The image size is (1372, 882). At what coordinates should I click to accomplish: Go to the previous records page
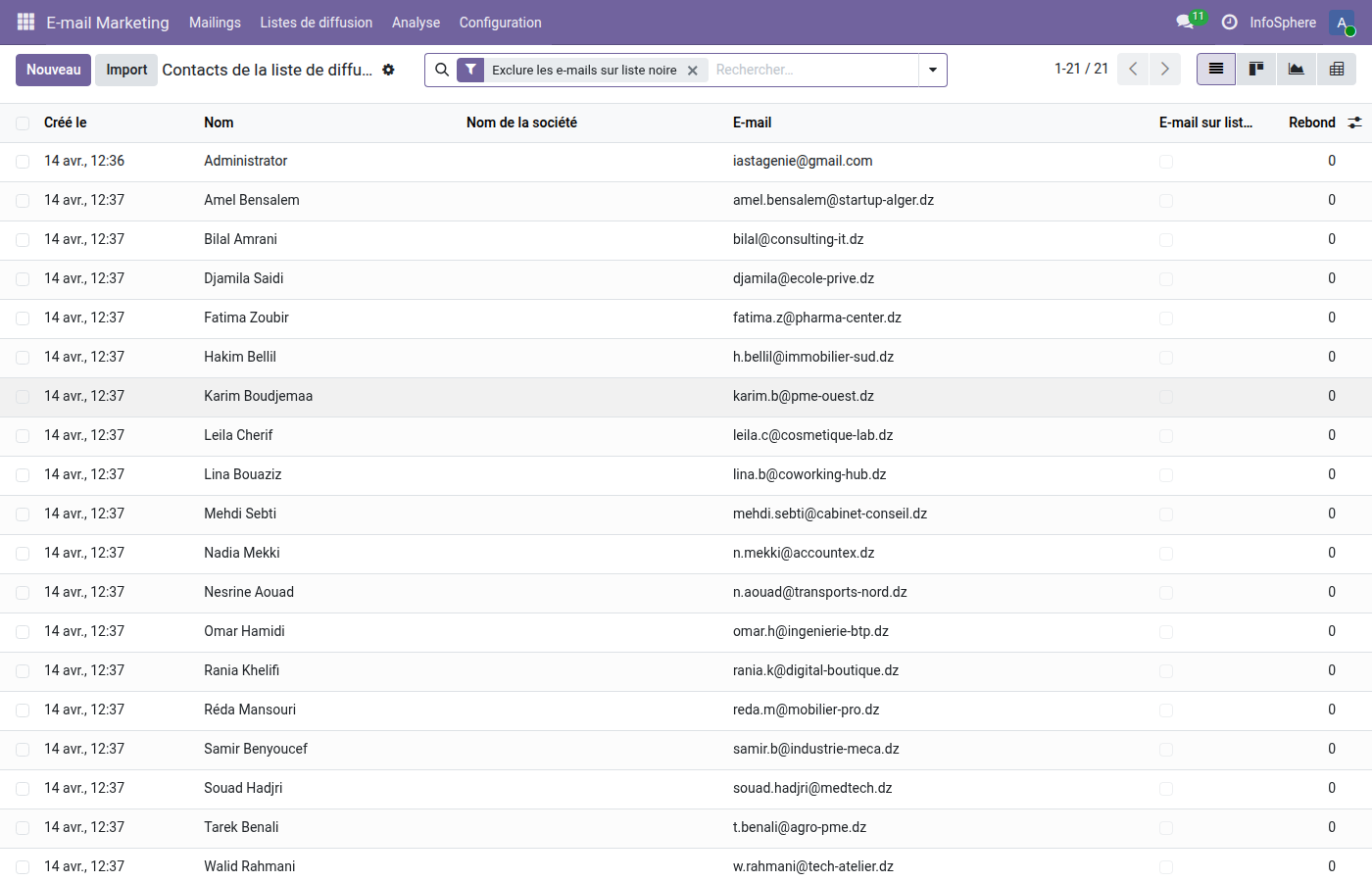pyautogui.click(x=1132, y=69)
